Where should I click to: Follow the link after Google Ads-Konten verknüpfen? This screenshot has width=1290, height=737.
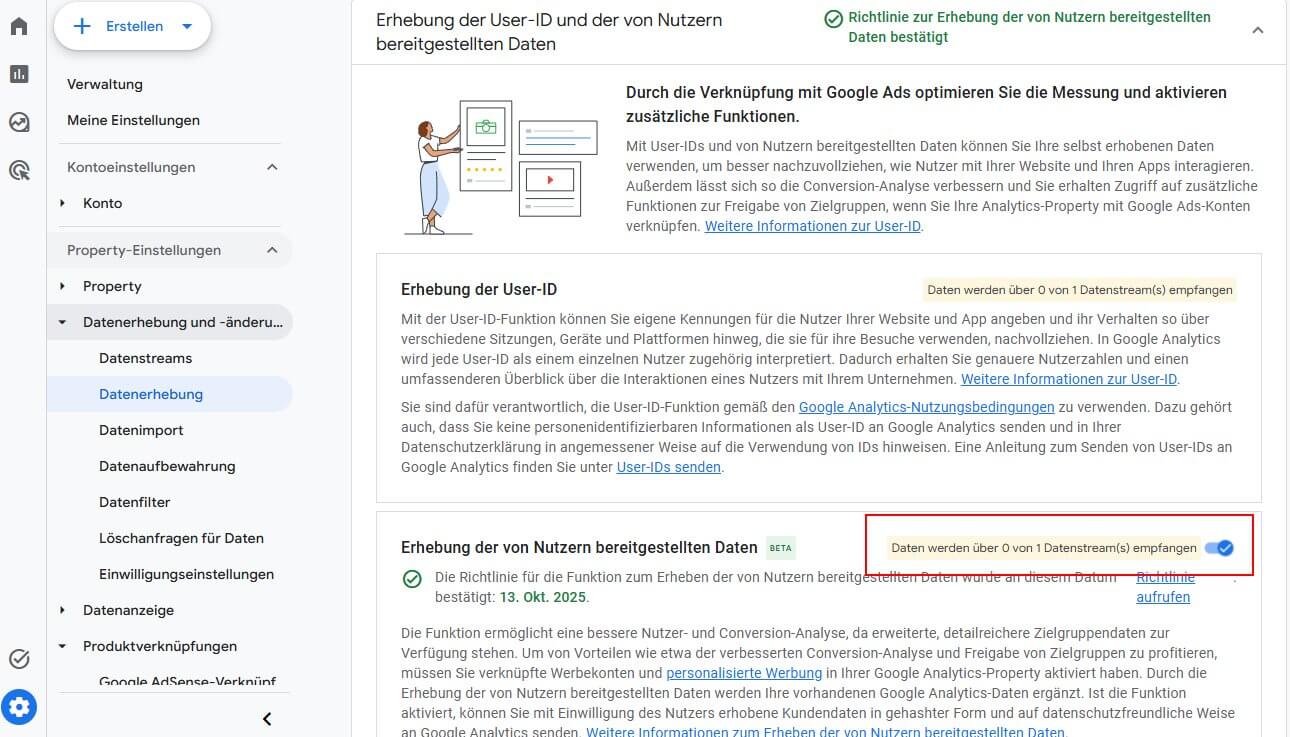(812, 226)
